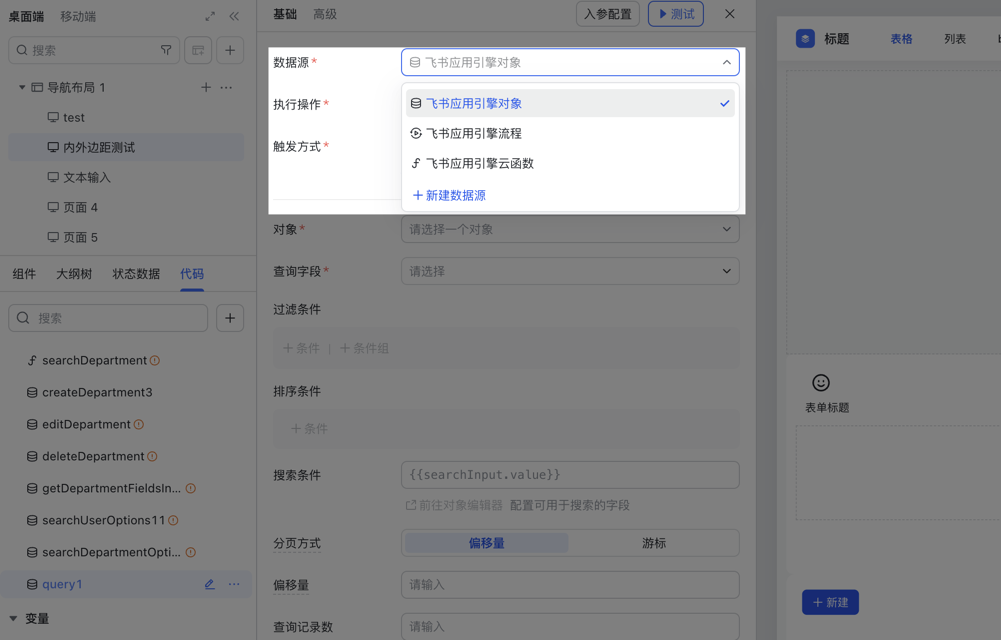This screenshot has height=640, width=1001.
Task: Click the database icon beside createDepartment3
Action: (32, 392)
